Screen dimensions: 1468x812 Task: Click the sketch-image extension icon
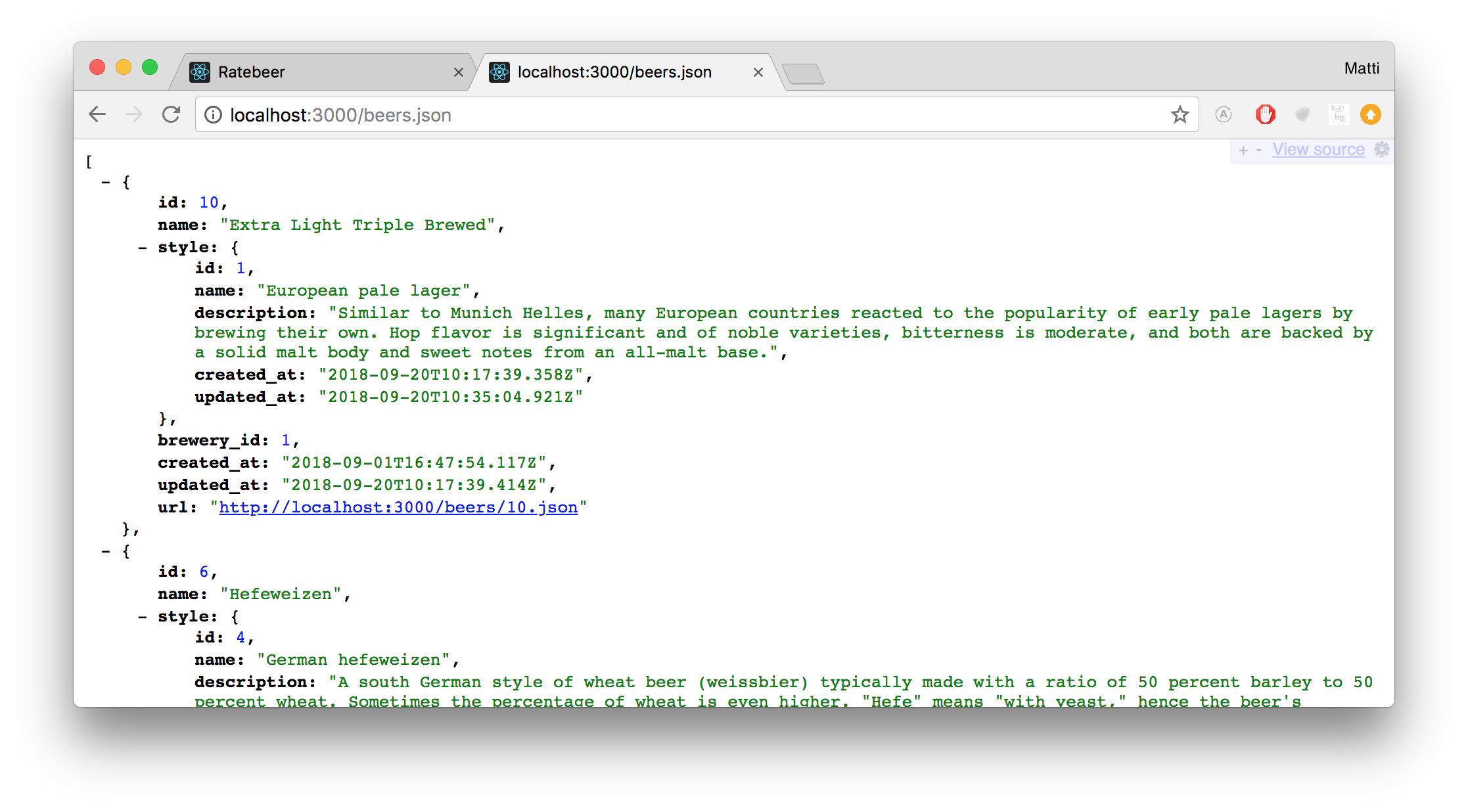point(1338,114)
